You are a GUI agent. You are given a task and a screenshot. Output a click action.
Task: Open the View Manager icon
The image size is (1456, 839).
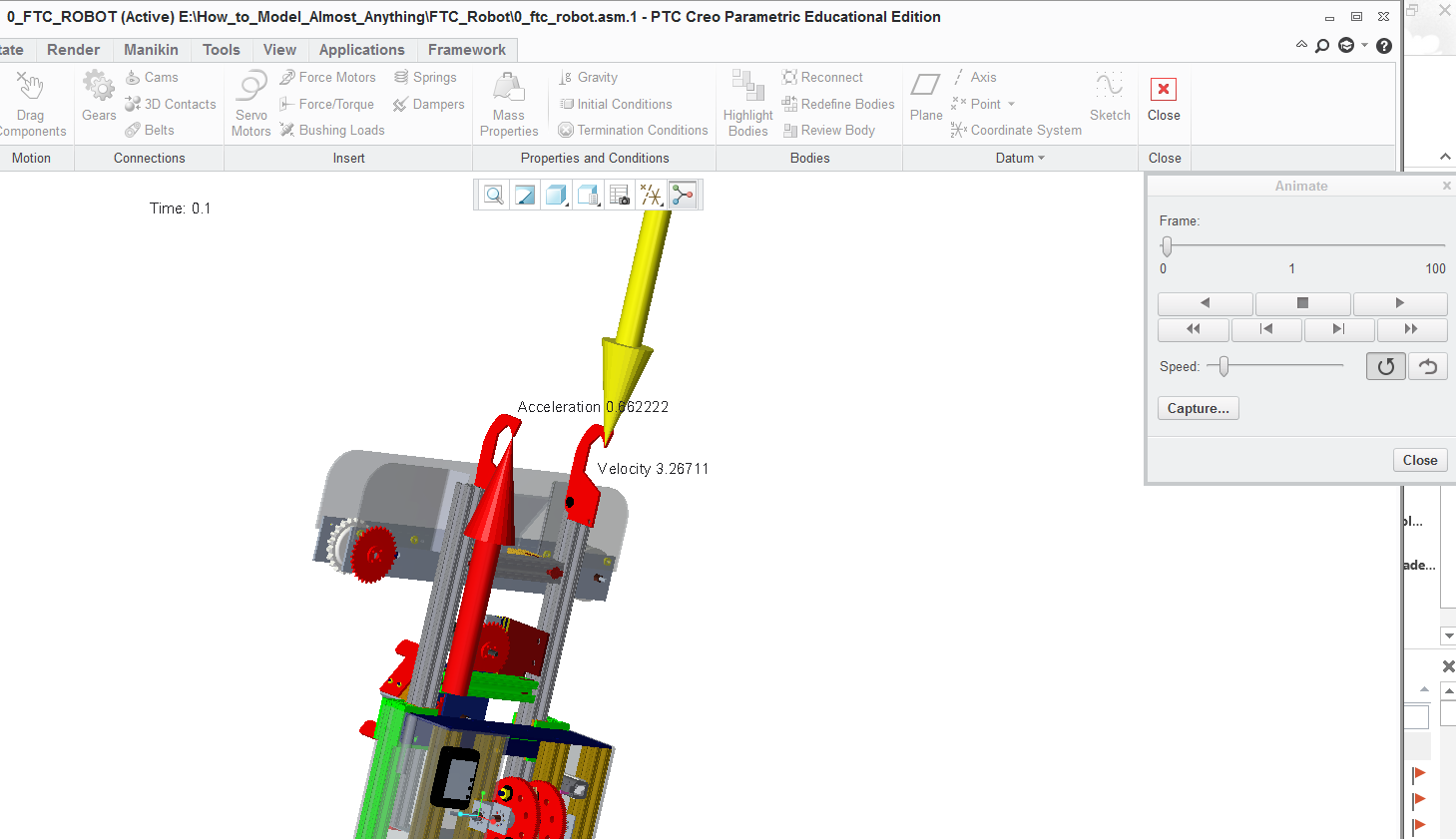click(x=620, y=195)
